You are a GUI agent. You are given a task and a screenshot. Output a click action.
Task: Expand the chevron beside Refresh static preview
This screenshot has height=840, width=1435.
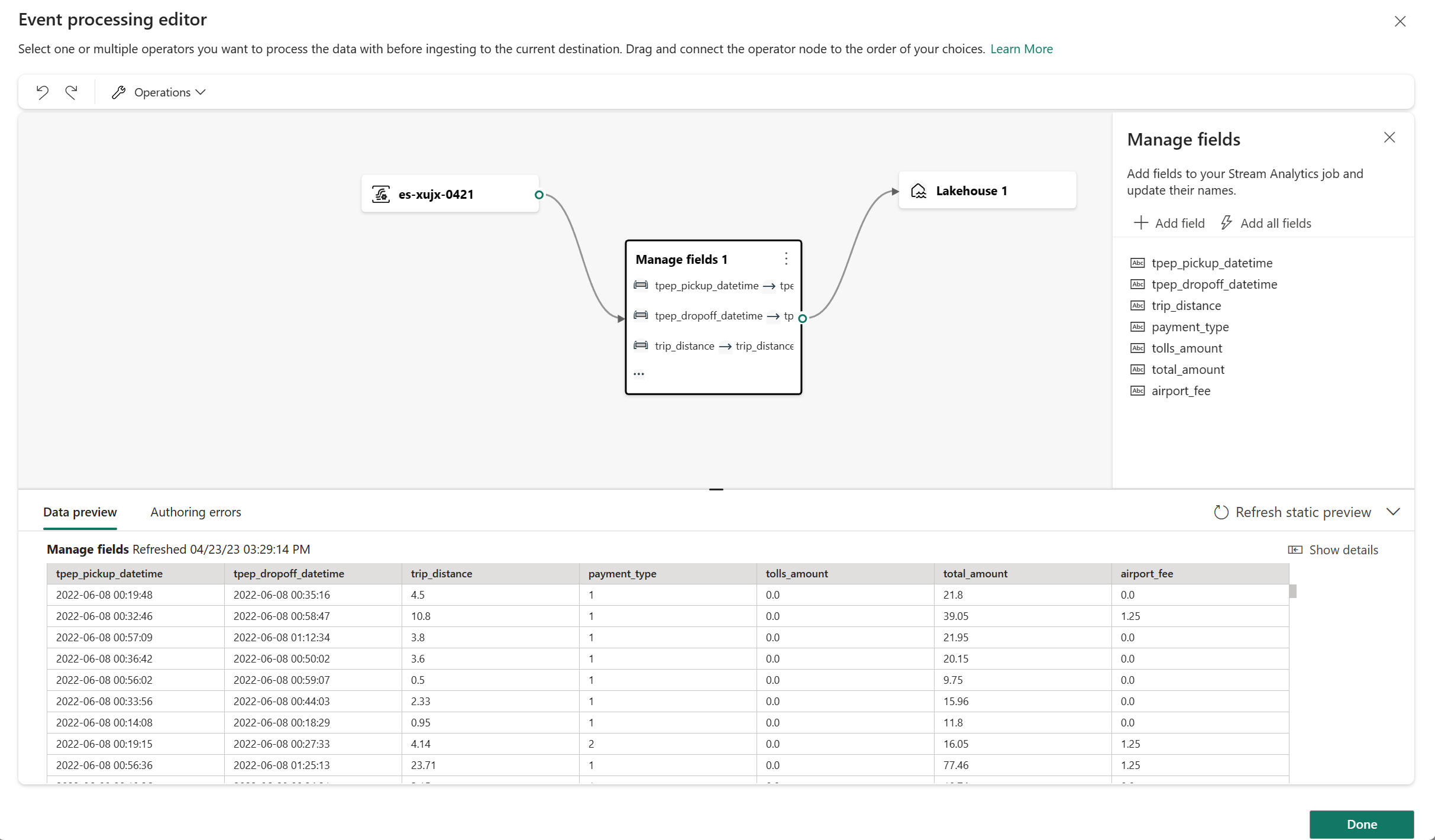point(1394,512)
